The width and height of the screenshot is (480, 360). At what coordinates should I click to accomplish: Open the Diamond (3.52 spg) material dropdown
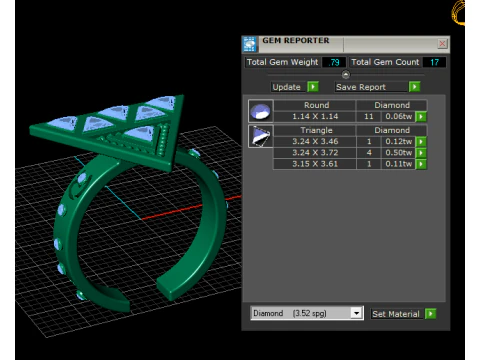coord(356,313)
